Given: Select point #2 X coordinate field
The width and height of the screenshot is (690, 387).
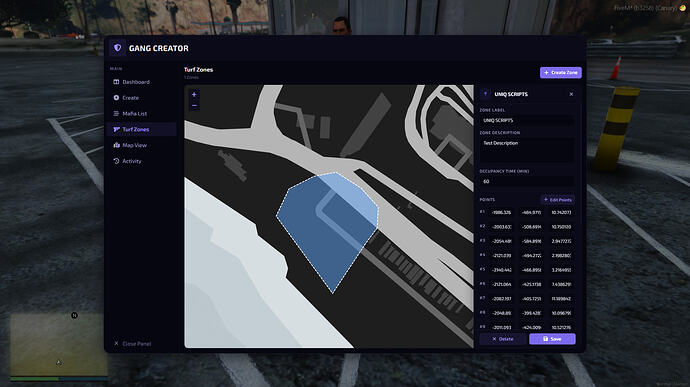Looking at the screenshot, I should click(501, 227).
